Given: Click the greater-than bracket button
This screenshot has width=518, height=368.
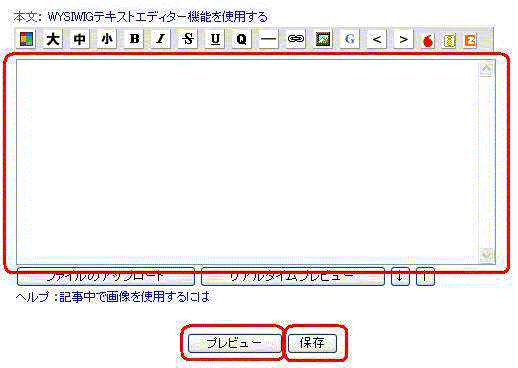Looking at the screenshot, I should (403, 39).
